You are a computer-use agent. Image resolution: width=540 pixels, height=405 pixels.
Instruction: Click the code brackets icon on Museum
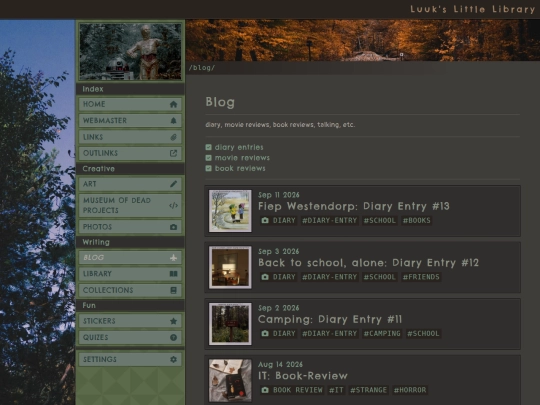173,206
